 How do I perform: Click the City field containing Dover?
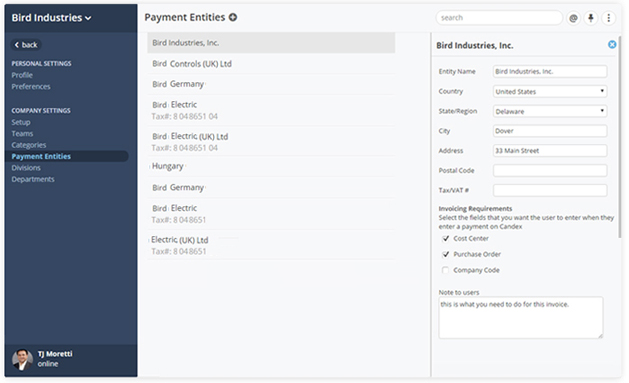click(x=550, y=131)
